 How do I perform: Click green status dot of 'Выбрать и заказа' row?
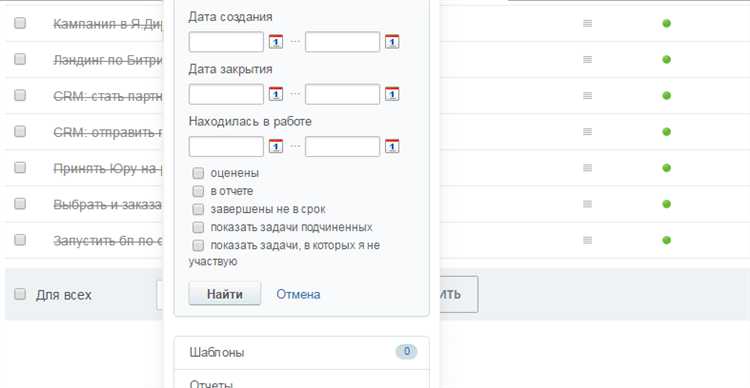coord(666,204)
